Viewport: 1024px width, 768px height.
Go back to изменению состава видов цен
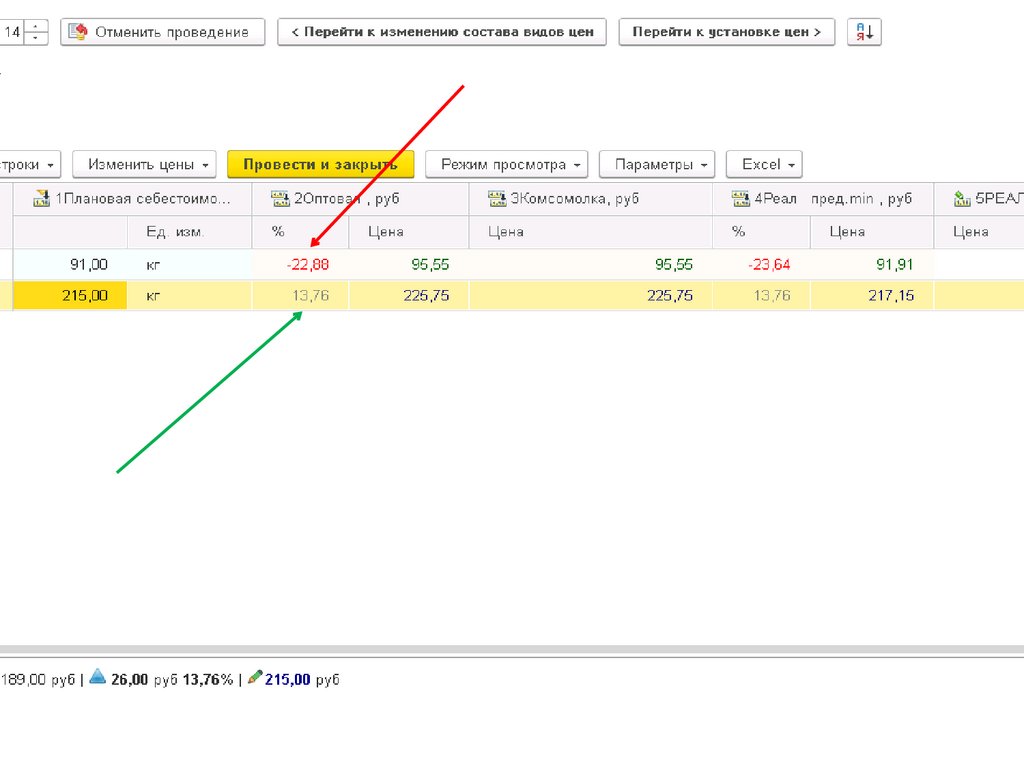tap(441, 32)
